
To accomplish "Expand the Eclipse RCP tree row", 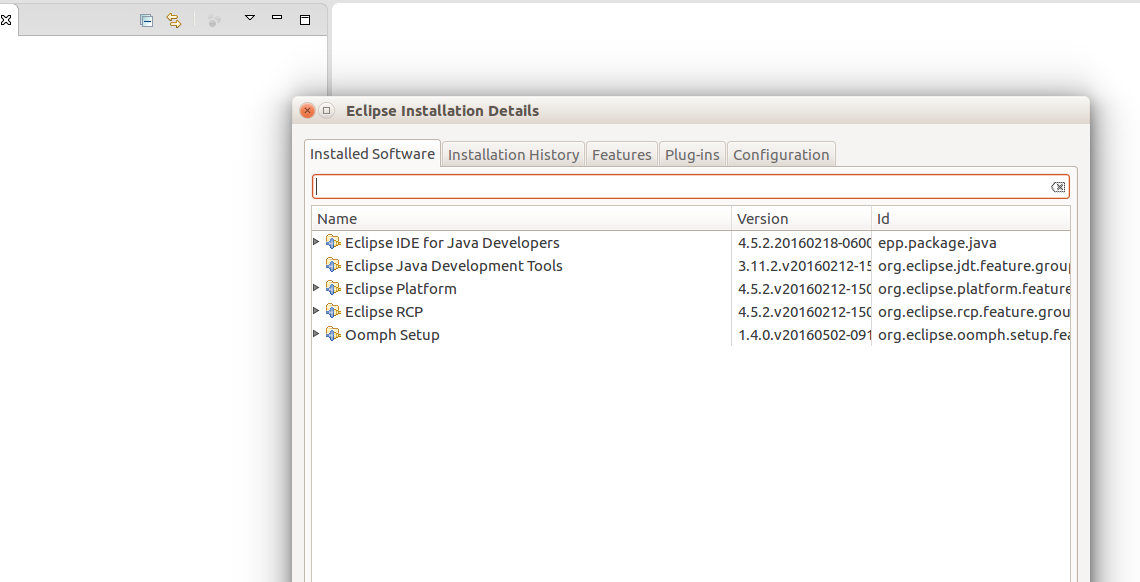I will (316, 311).
